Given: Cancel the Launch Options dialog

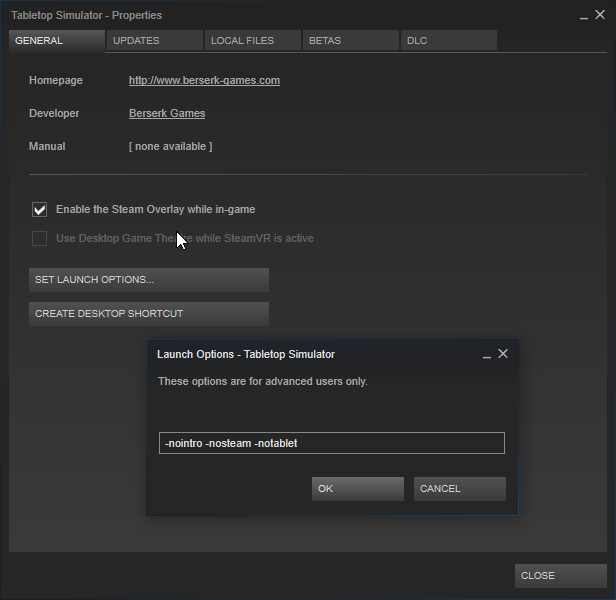Looking at the screenshot, I should (x=460, y=489).
